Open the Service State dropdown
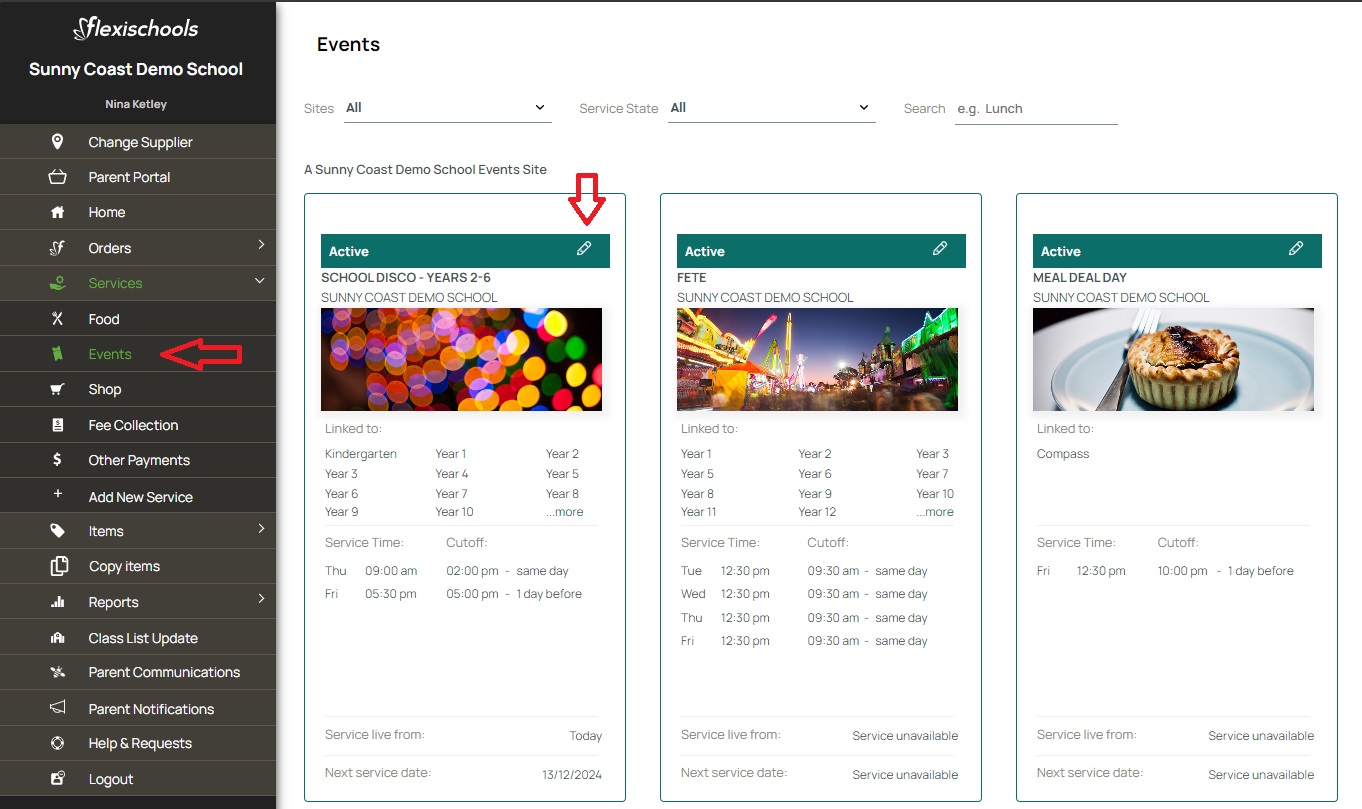1362x809 pixels. pos(771,108)
